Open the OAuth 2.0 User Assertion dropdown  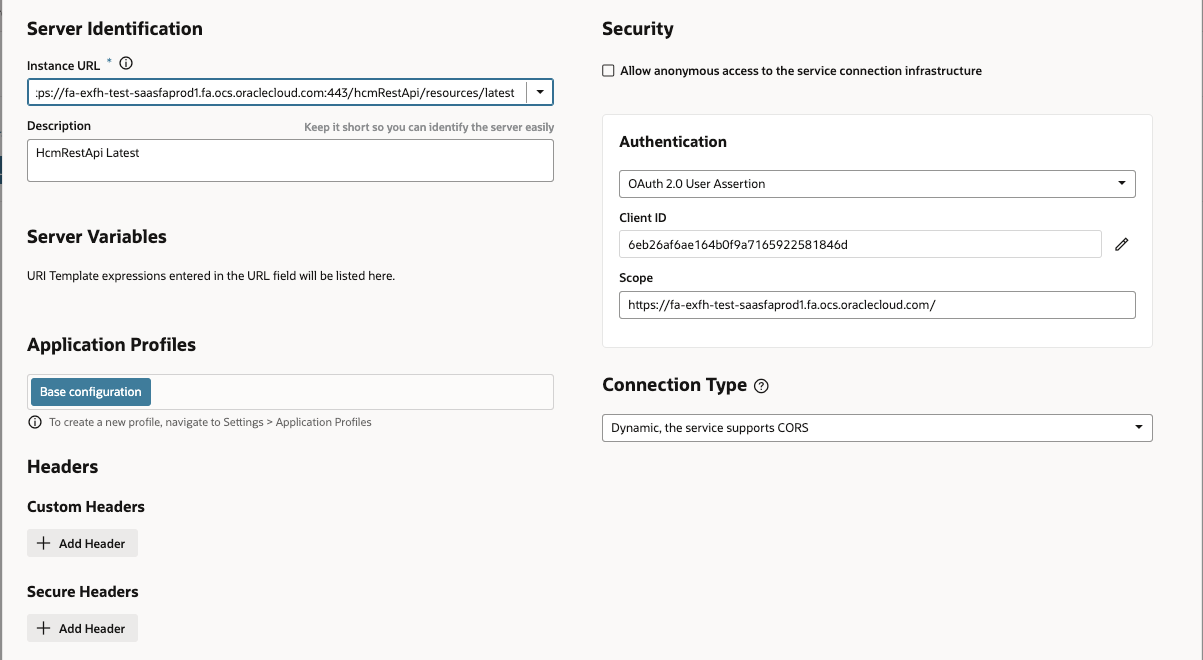point(876,184)
